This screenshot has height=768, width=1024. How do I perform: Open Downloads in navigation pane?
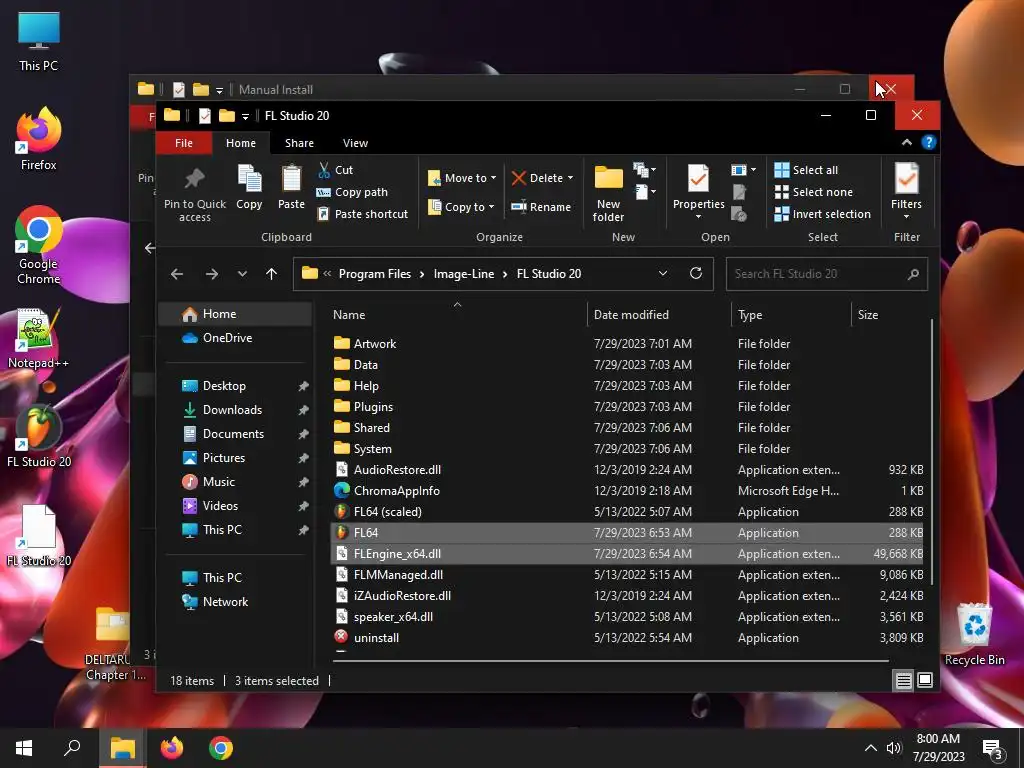tap(235, 409)
